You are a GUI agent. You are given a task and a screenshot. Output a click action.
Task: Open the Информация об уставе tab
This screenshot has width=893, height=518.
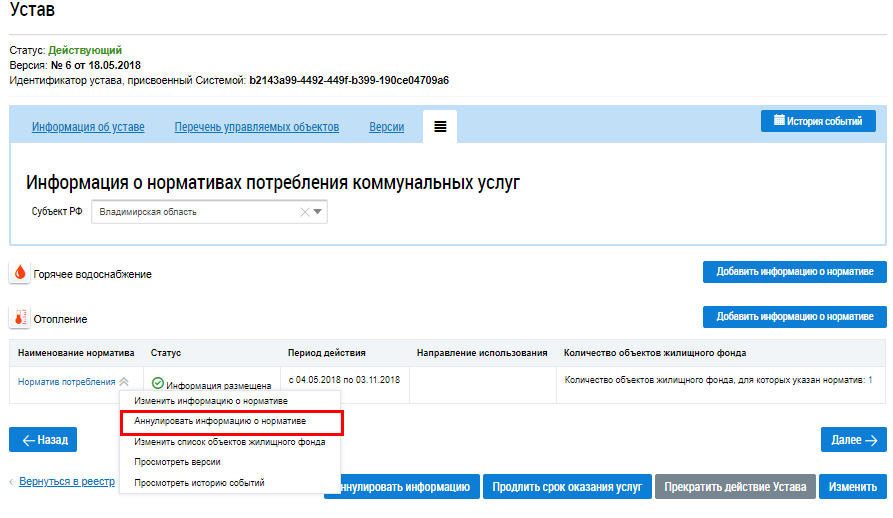pyautogui.click(x=88, y=127)
